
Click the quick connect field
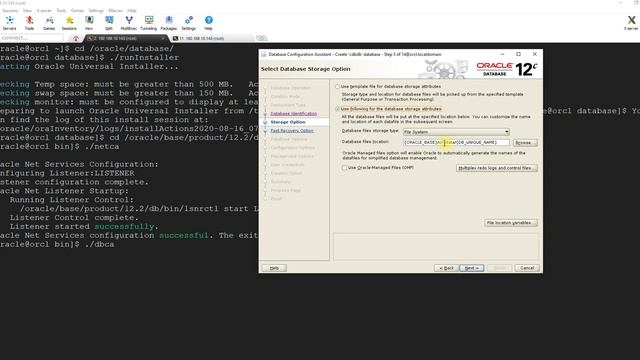click(32, 38)
